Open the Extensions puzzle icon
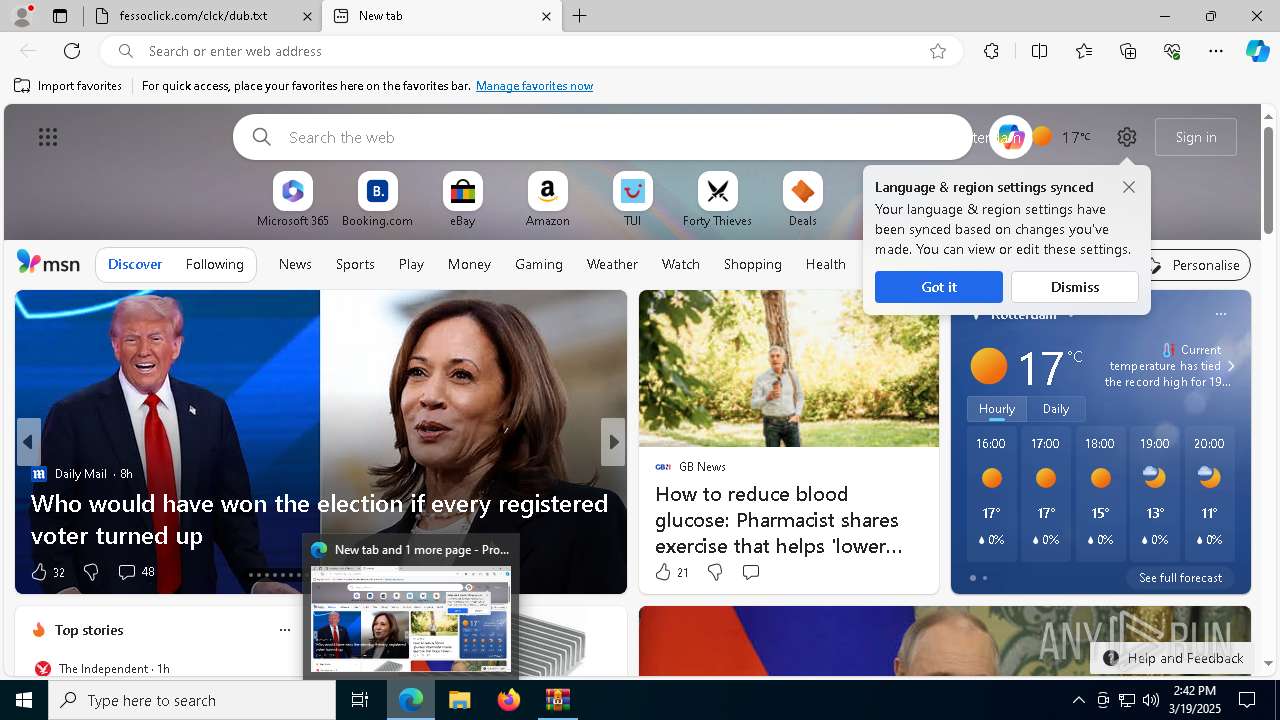 tap(991, 51)
